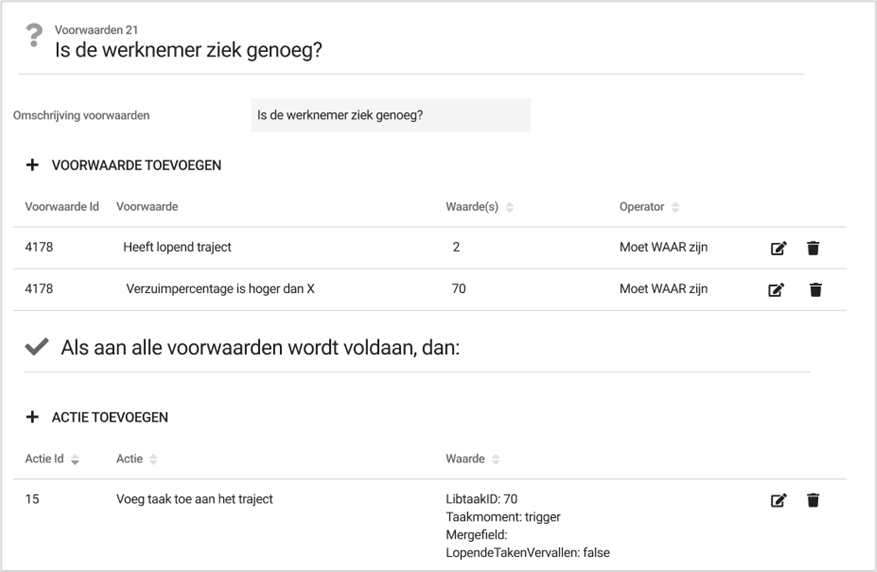Click the plus icon for Actie toevoegen
The height and width of the screenshot is (572, 877).
32,417
